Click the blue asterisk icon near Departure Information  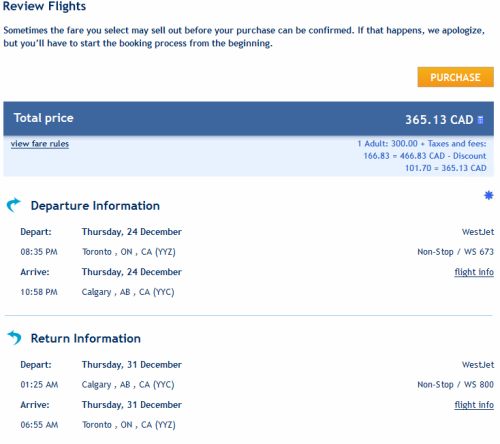[x=488, y=195]
